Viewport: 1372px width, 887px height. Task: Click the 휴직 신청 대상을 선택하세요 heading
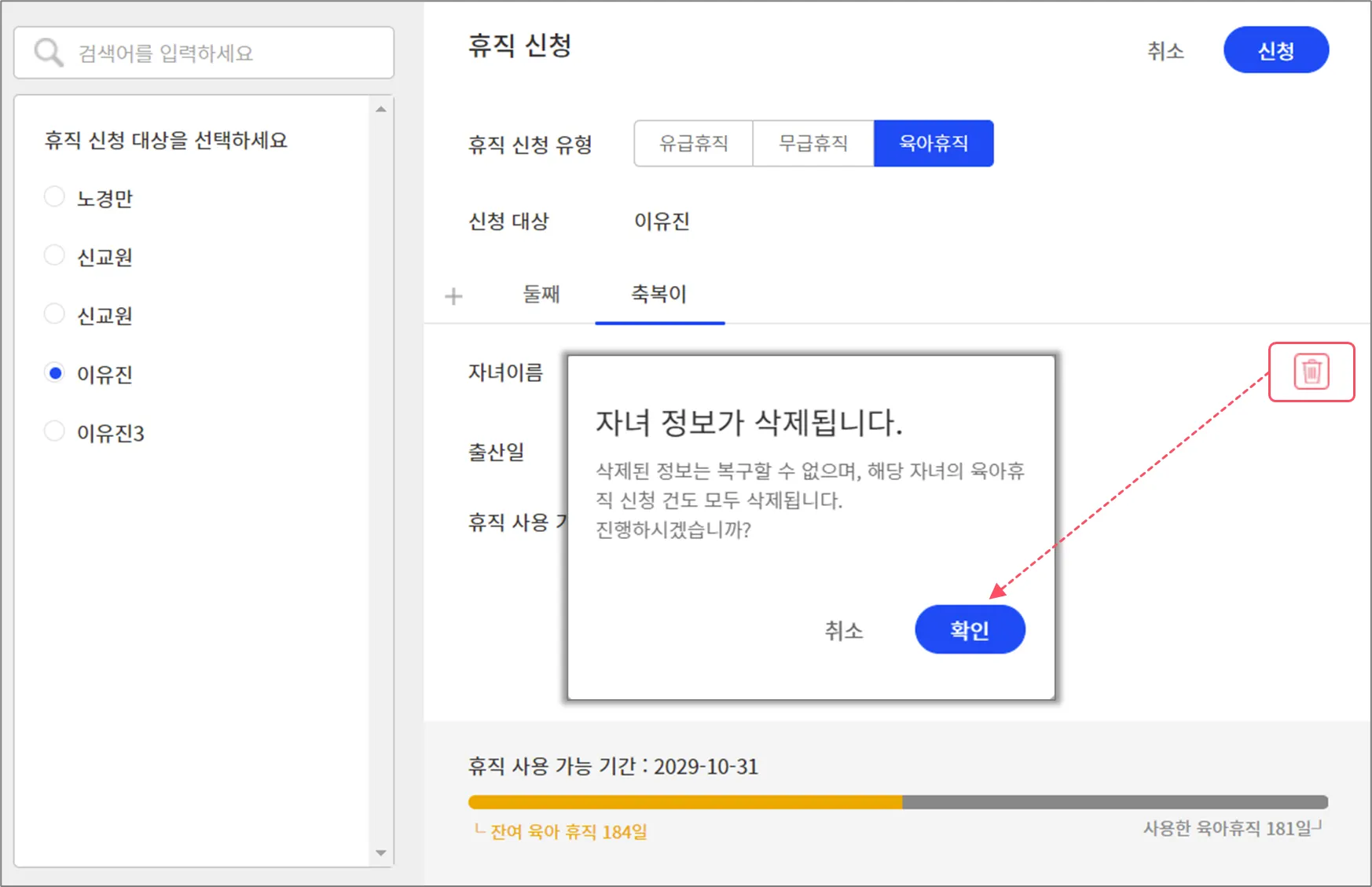pos(166,141)
